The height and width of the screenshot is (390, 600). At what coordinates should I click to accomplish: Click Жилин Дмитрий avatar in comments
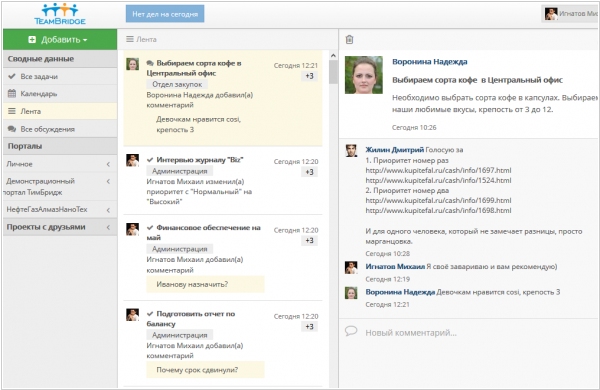351,151
